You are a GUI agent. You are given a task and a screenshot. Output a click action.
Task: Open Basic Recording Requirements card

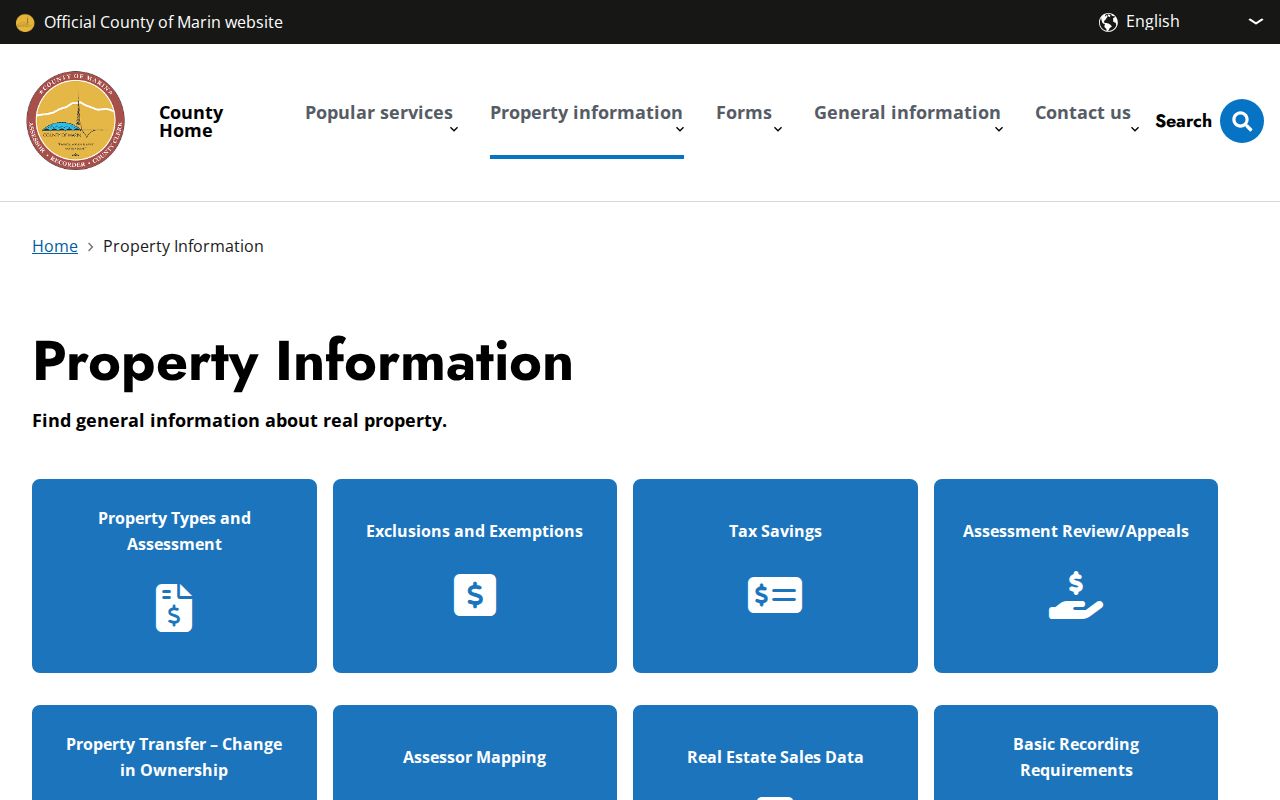(x=1076, y=753)
